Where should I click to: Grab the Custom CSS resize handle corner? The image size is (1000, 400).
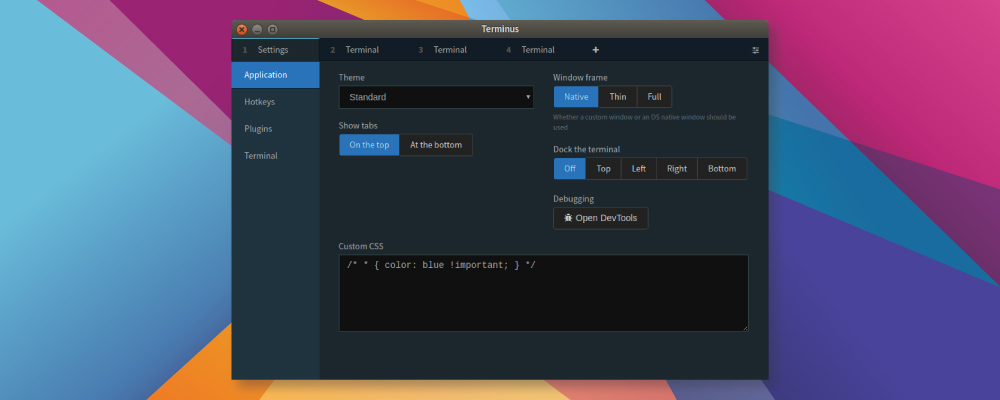pyautogui.click(x=745, y=328)
